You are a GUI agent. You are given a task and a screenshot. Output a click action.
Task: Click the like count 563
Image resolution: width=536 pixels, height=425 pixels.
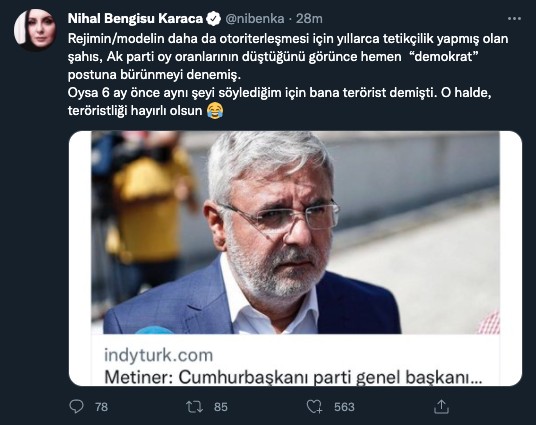344,407
